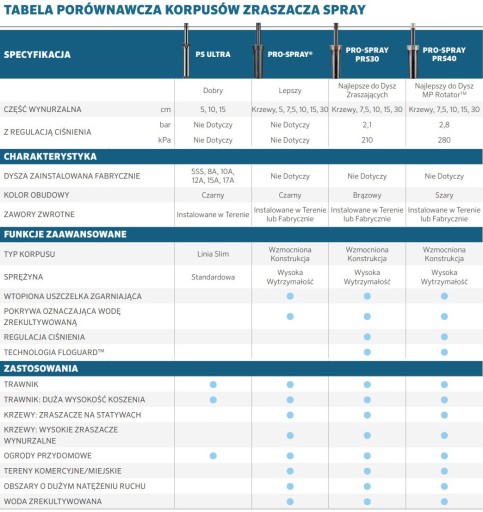The height and width of the screenshot is (512, 483).
Task: Click the '2,1' bar value
Action: 367,125
